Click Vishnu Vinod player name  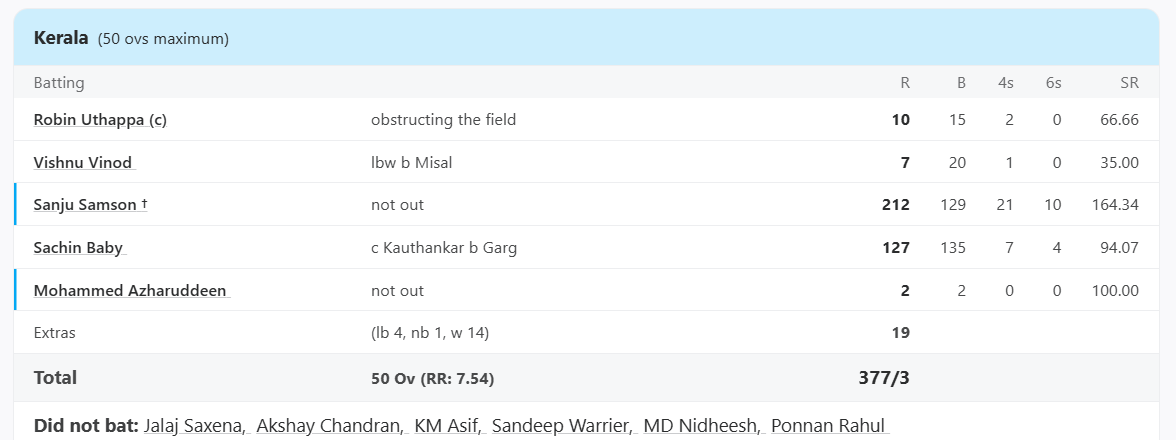[x=83, y=163]
